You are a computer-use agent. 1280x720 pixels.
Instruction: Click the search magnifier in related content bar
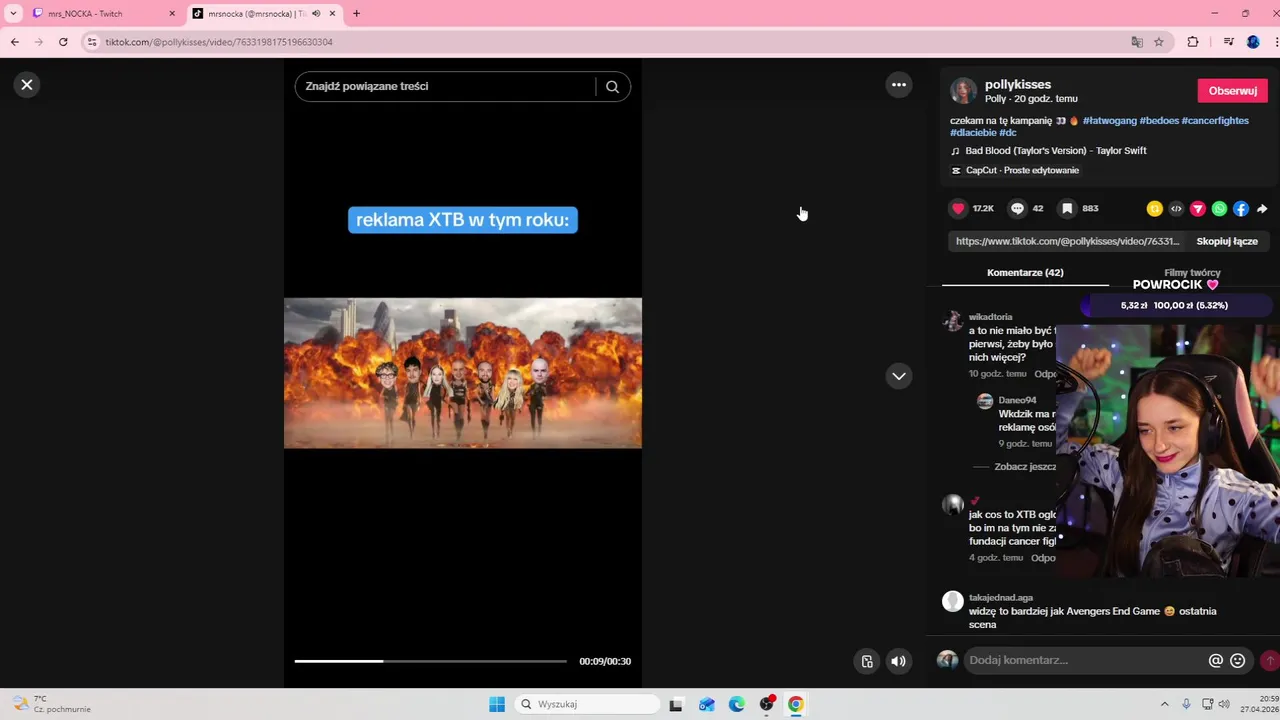pyautogui.click(x=612, y=87)
